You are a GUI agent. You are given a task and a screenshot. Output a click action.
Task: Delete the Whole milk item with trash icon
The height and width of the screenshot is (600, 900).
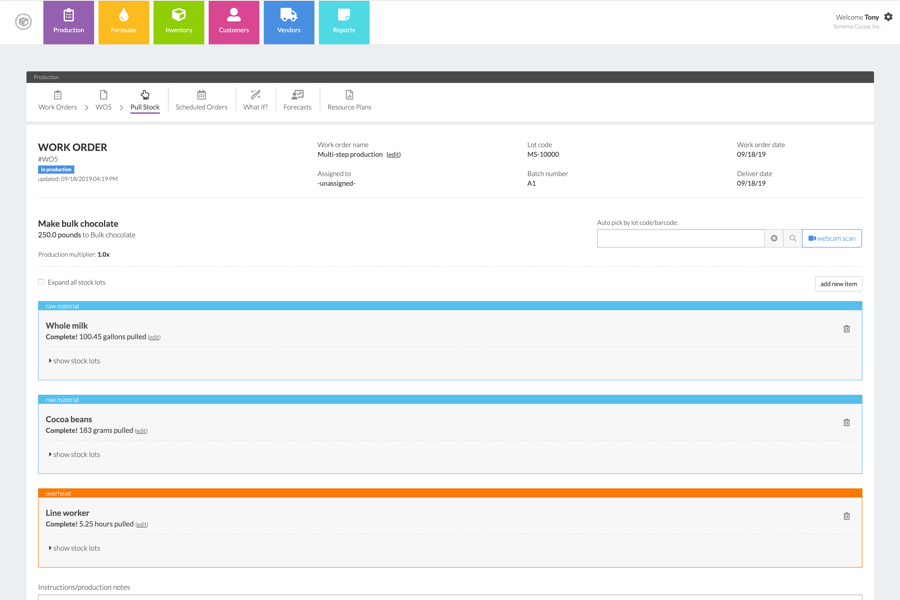(846, 329)
